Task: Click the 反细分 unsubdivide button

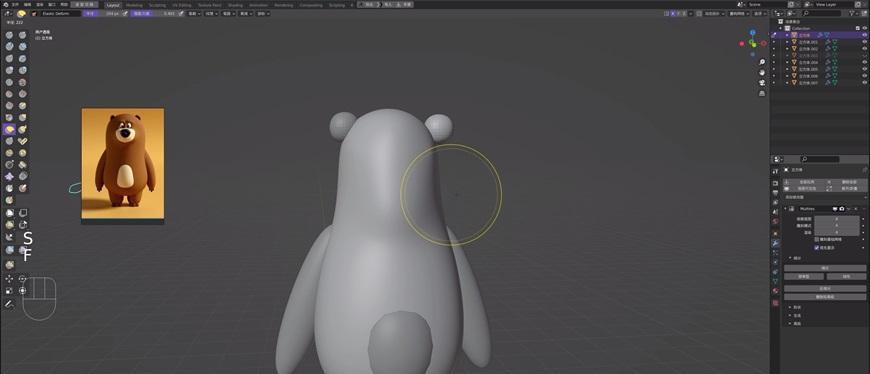Action: [825, 289]
